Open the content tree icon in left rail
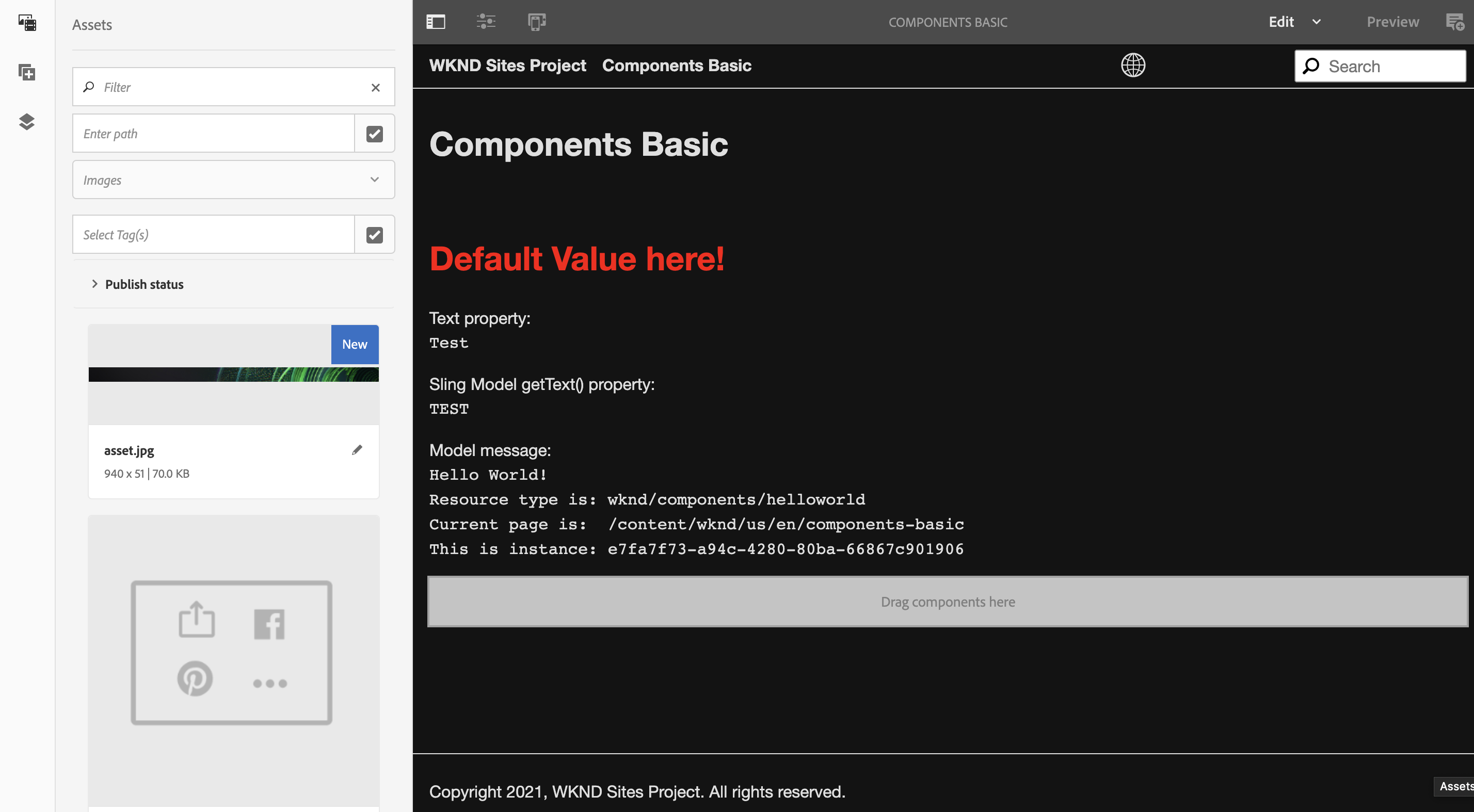The image size is (1474, 812). click(x=26, y=122)
